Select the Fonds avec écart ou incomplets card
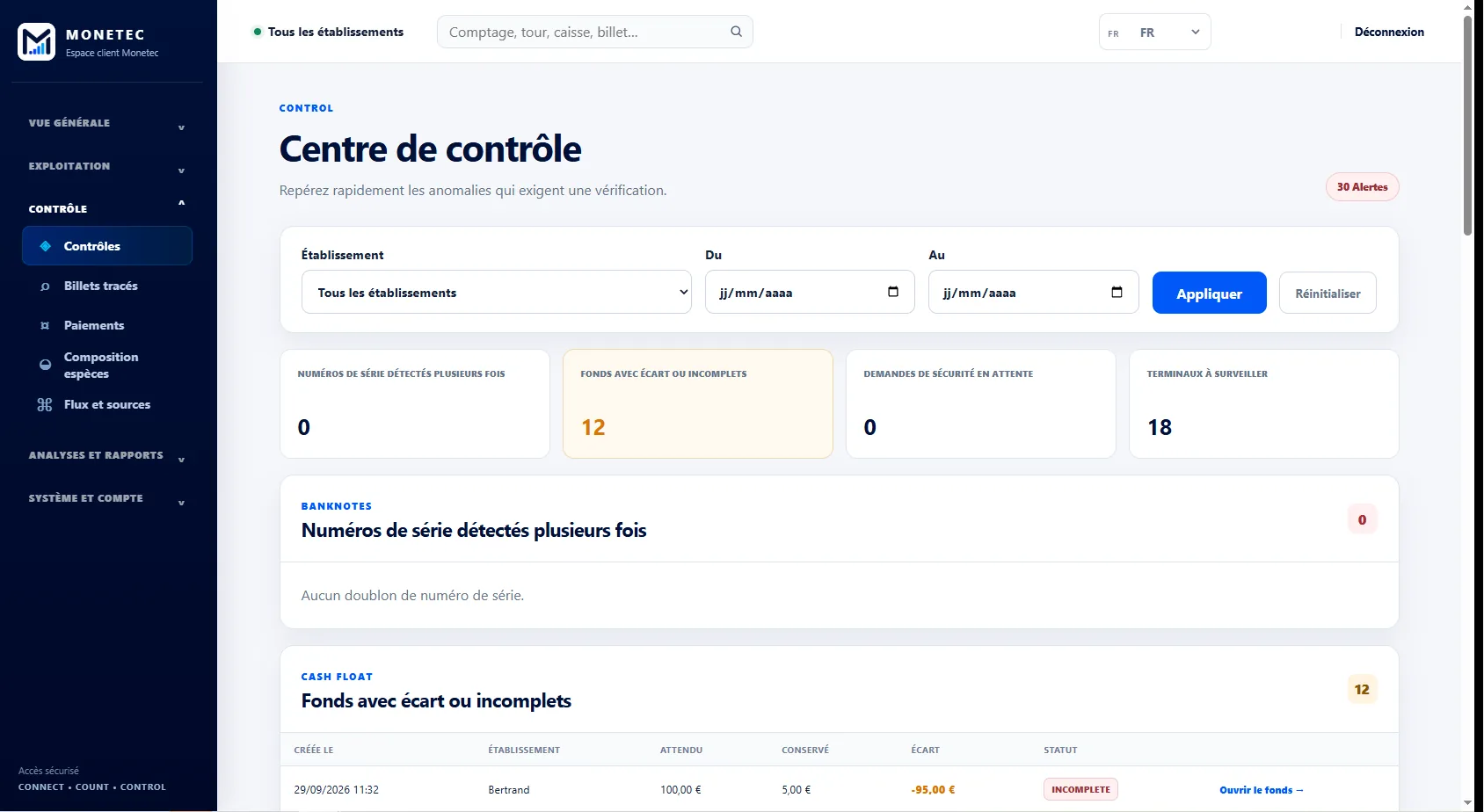 tap(698, 404)
